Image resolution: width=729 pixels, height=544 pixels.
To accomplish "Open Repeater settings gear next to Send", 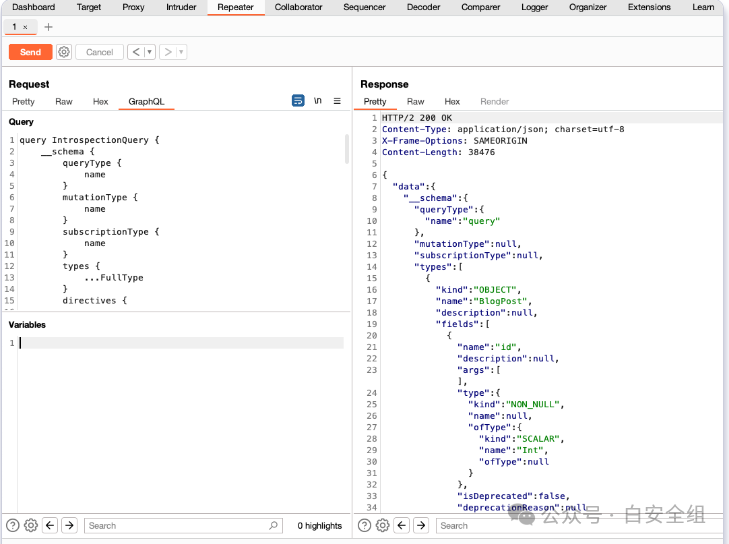I will point(64,52).
